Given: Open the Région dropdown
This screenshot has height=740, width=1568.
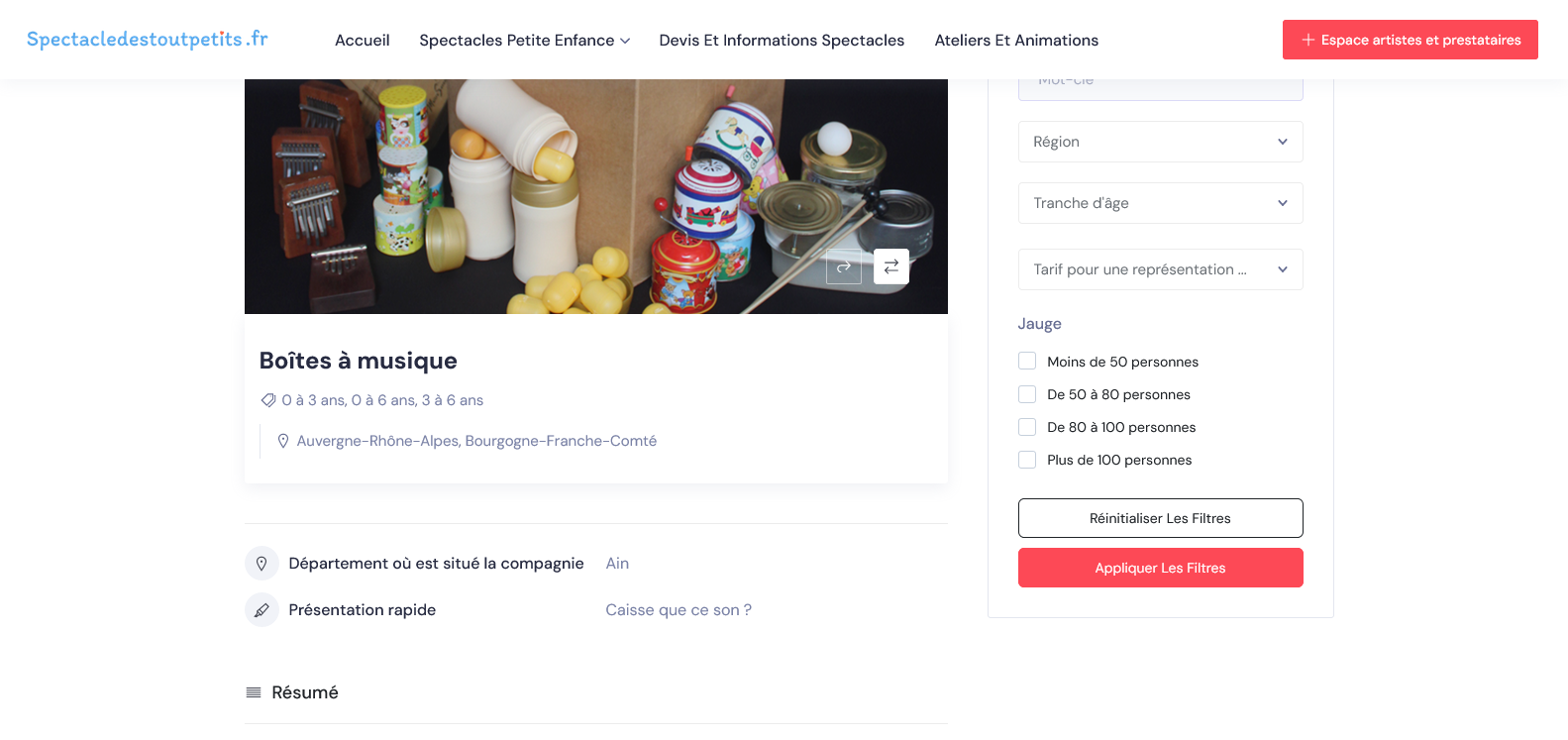Looking at the screenshot, I should tap(1160, 142).
